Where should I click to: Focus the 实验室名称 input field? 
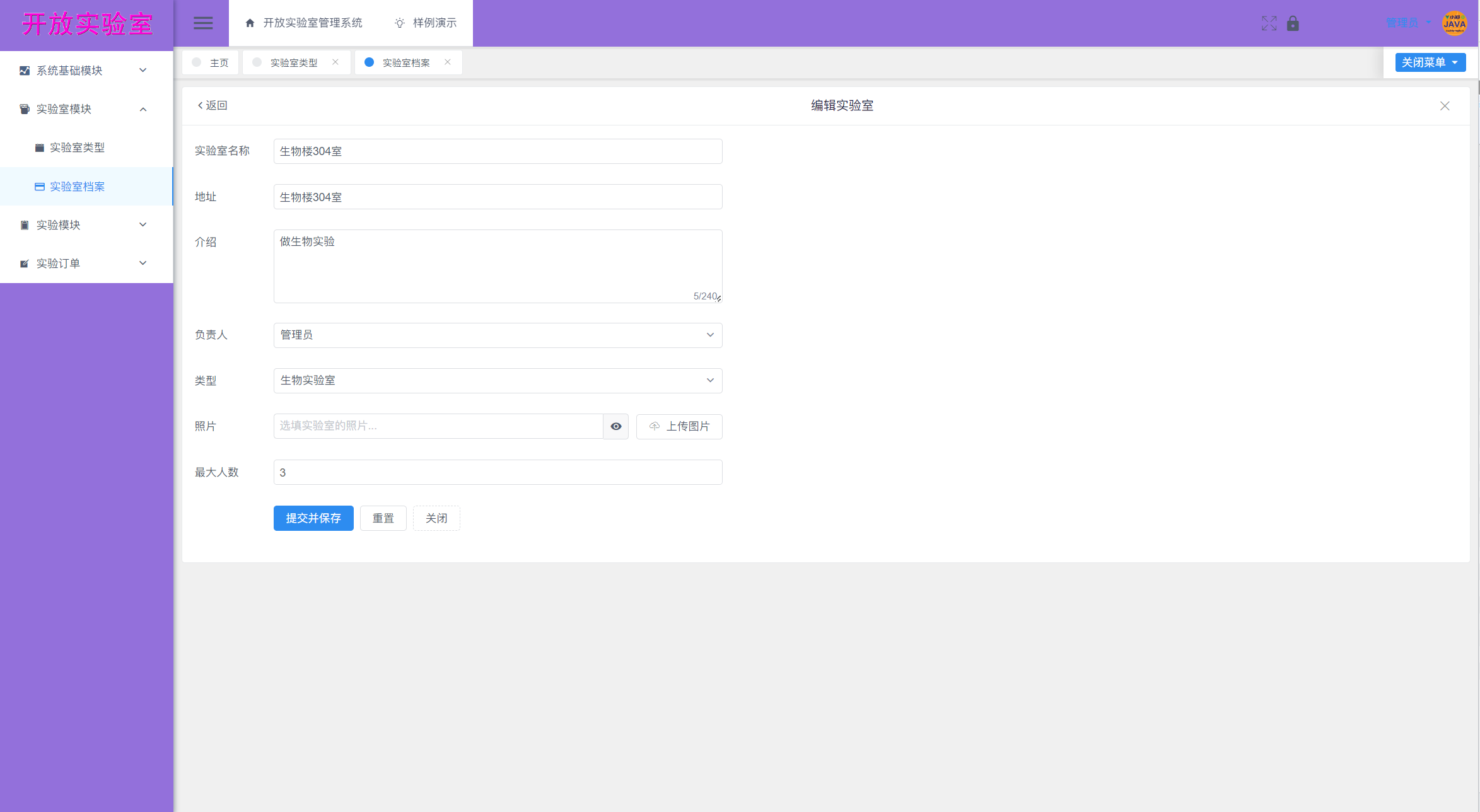pos(498,151)
